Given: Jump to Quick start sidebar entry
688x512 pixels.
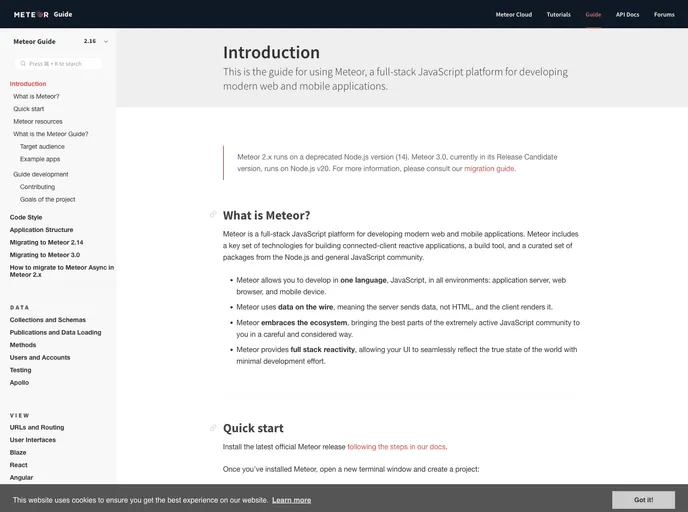Looking at the screenshot, I should 29,109.
